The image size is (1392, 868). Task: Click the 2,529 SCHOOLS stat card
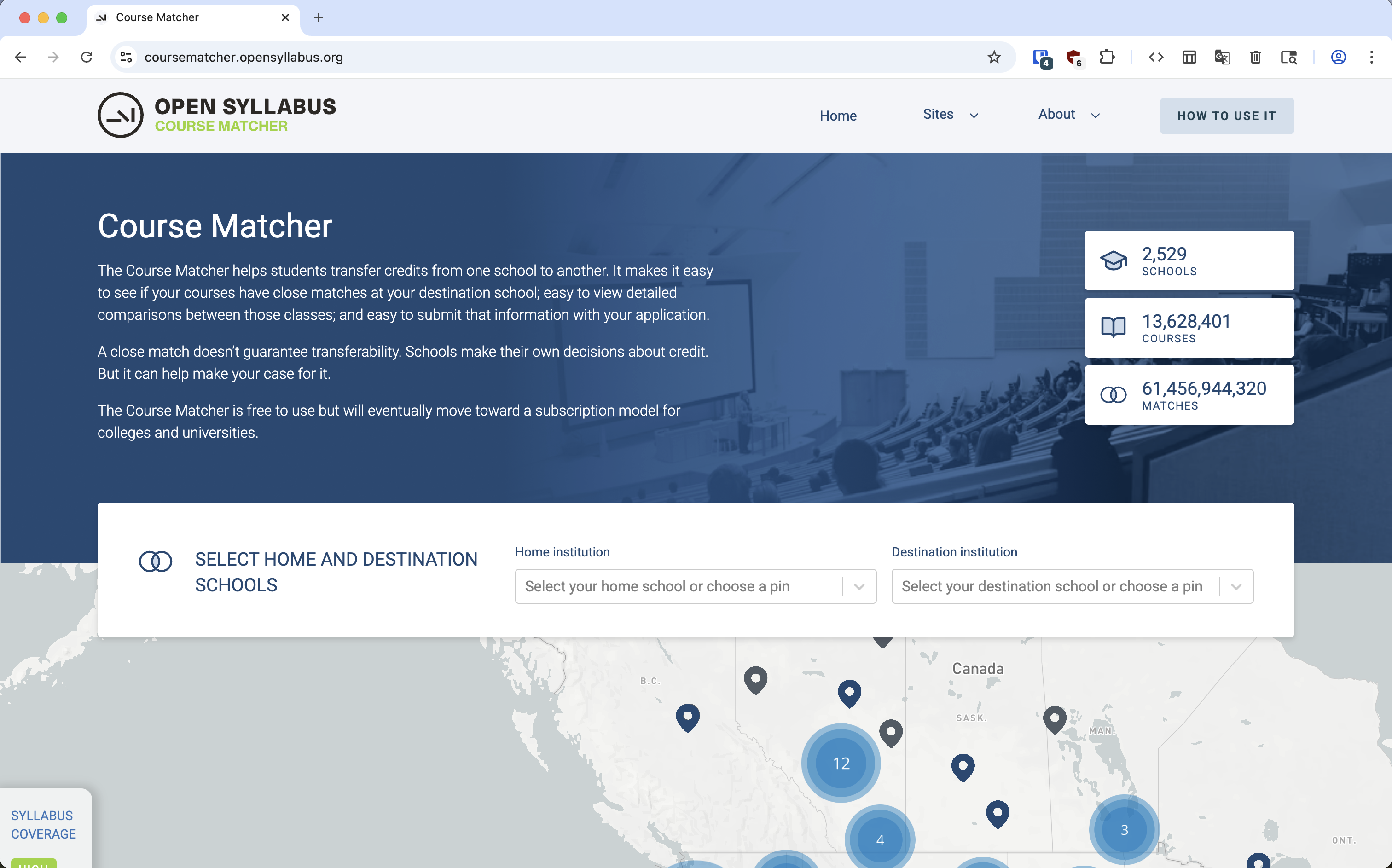pos(1189,260)
